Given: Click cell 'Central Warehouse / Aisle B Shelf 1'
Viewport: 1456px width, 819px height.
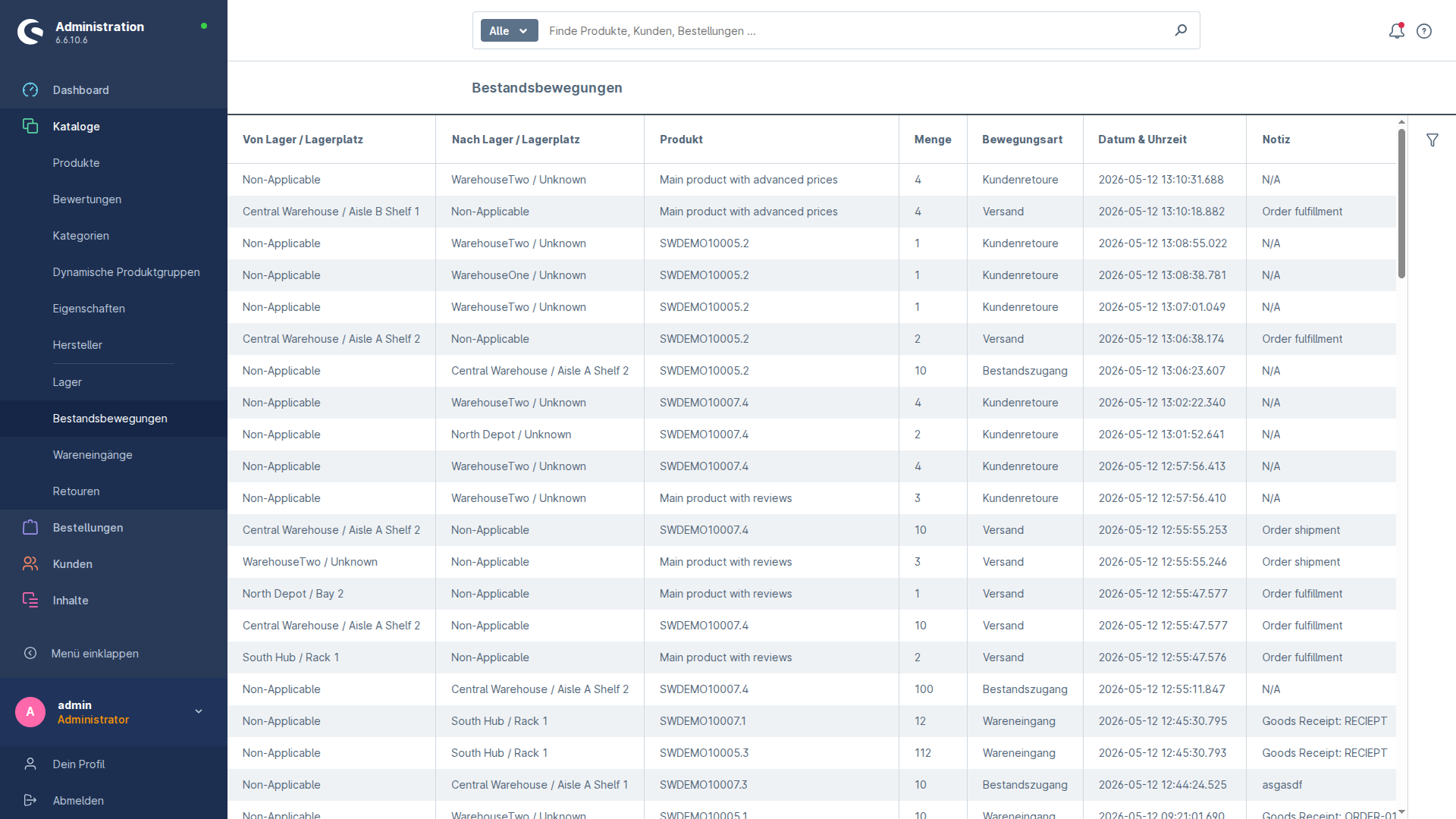Looking at the screenshot, I should pyautogui.click(x=331, y=212).
